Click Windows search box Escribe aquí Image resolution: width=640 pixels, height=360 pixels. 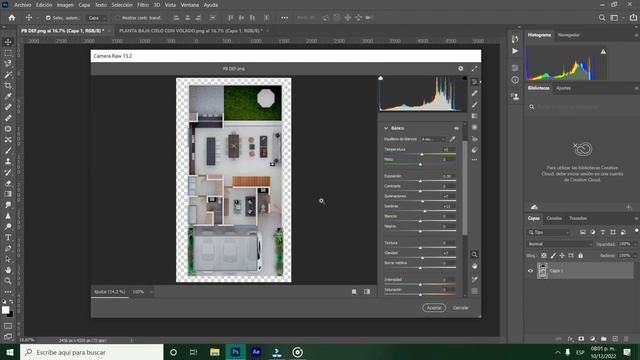pos(92,352)
